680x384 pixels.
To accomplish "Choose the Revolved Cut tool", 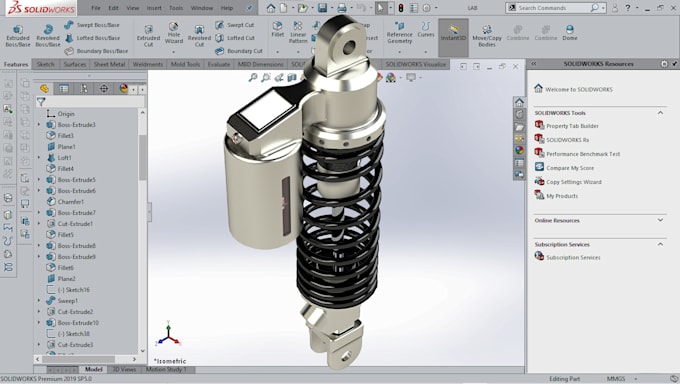I will click(199, 35).
